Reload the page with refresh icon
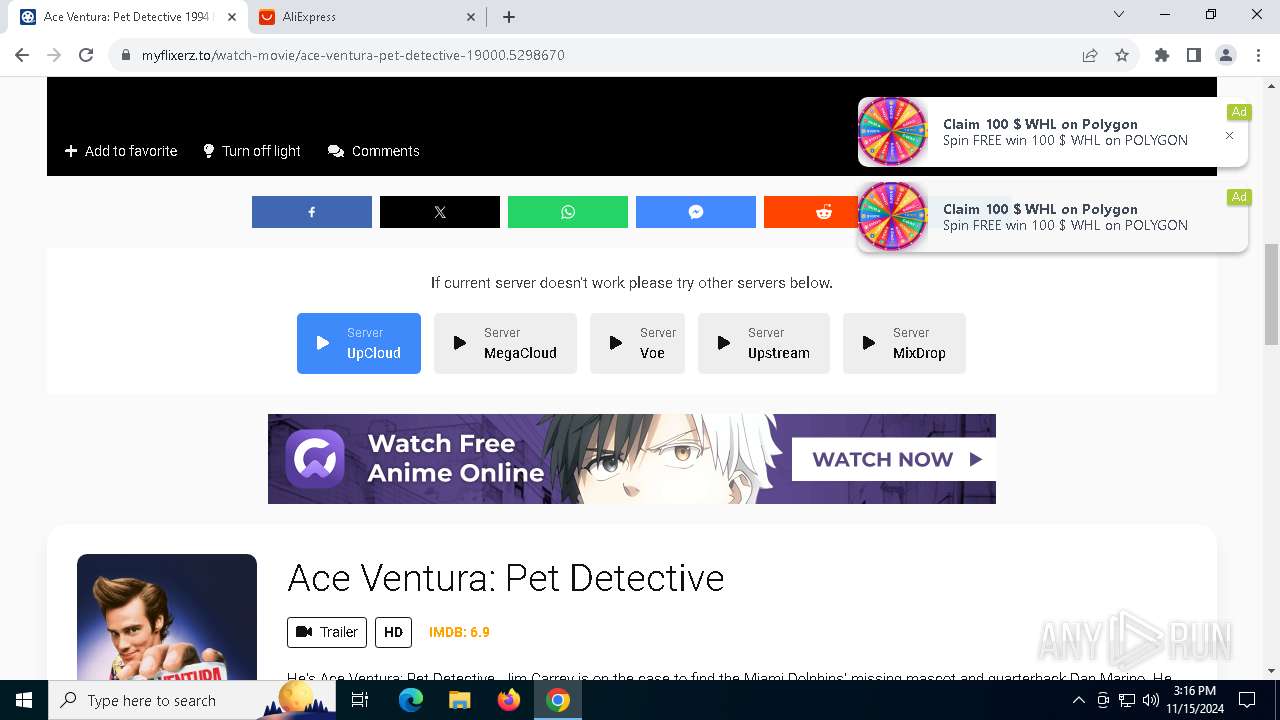1280x720 pixels. [86, 55]
